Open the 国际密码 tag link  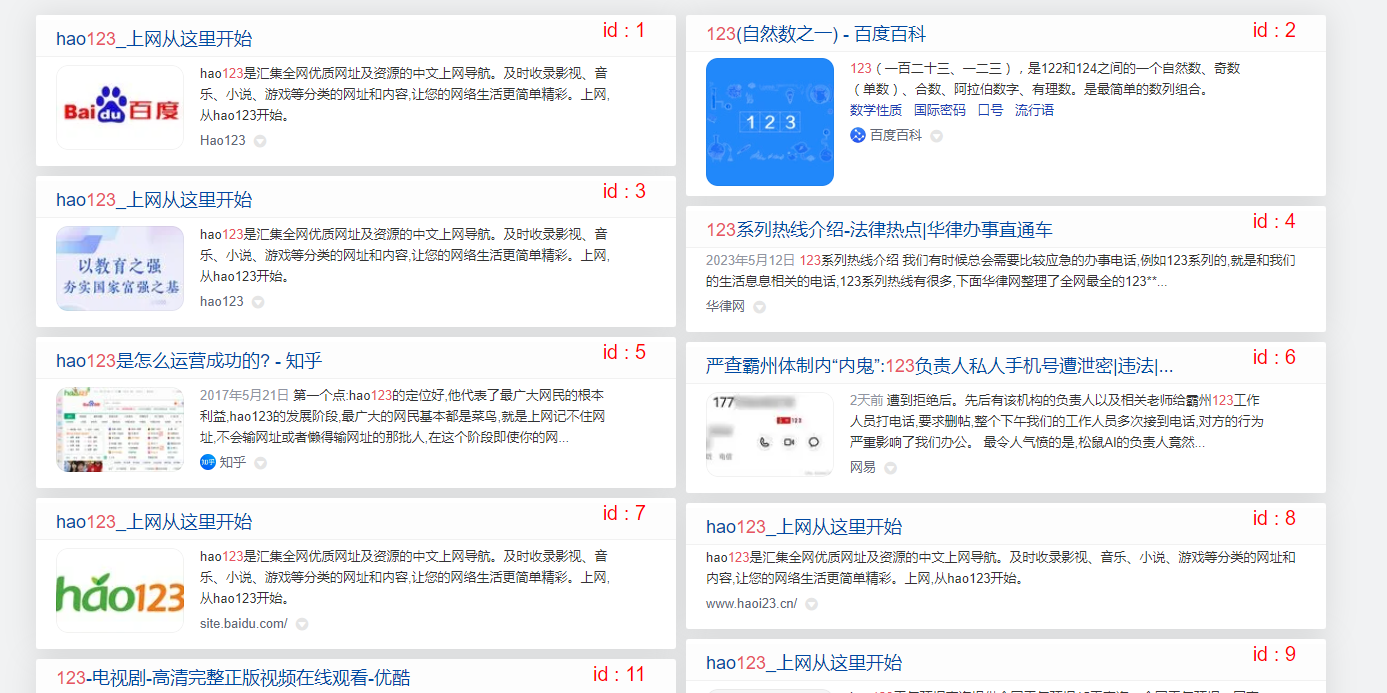point(940,110)
